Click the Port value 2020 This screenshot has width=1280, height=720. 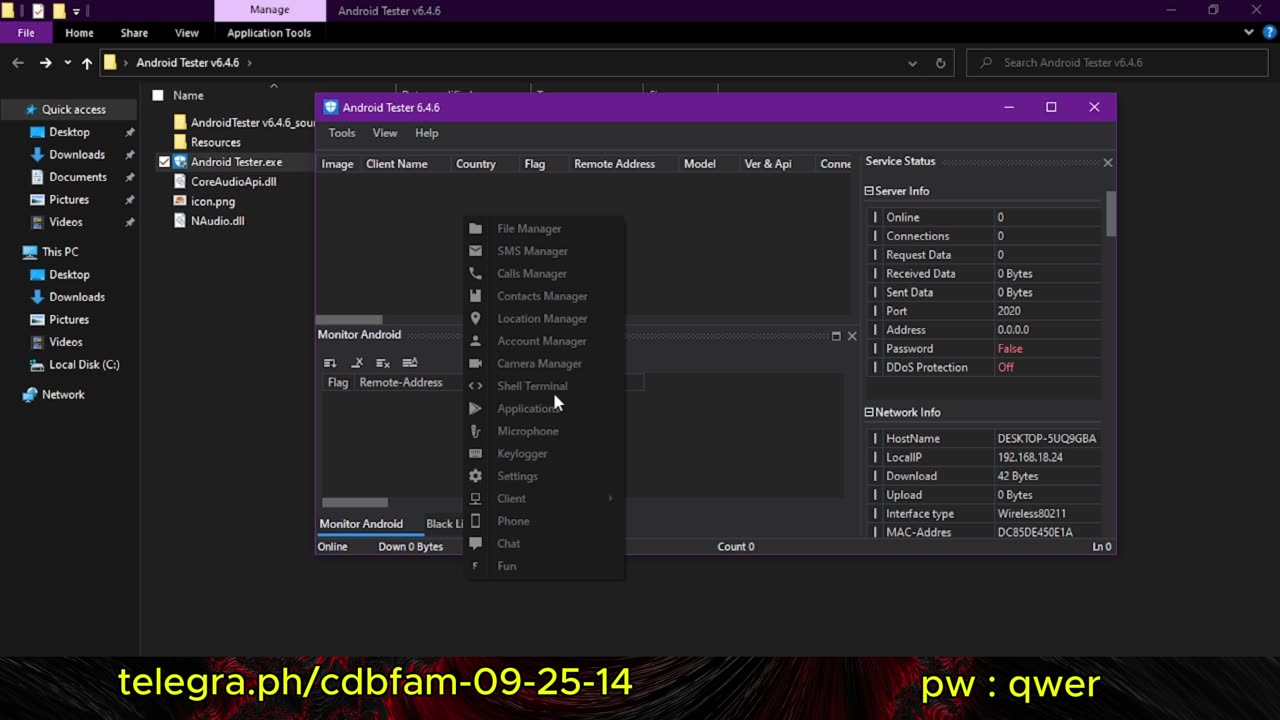click(x=1009, y=311)
